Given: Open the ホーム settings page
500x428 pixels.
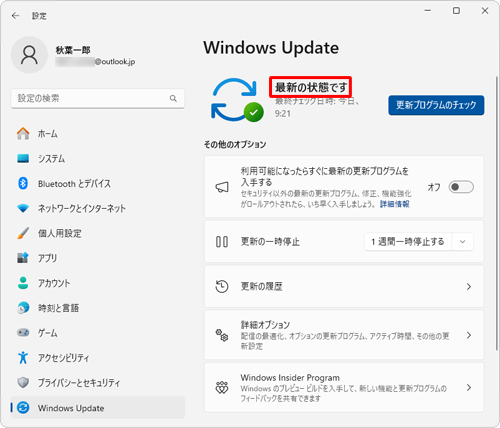Looking at the screenshot, I should (x=98, y=134).
